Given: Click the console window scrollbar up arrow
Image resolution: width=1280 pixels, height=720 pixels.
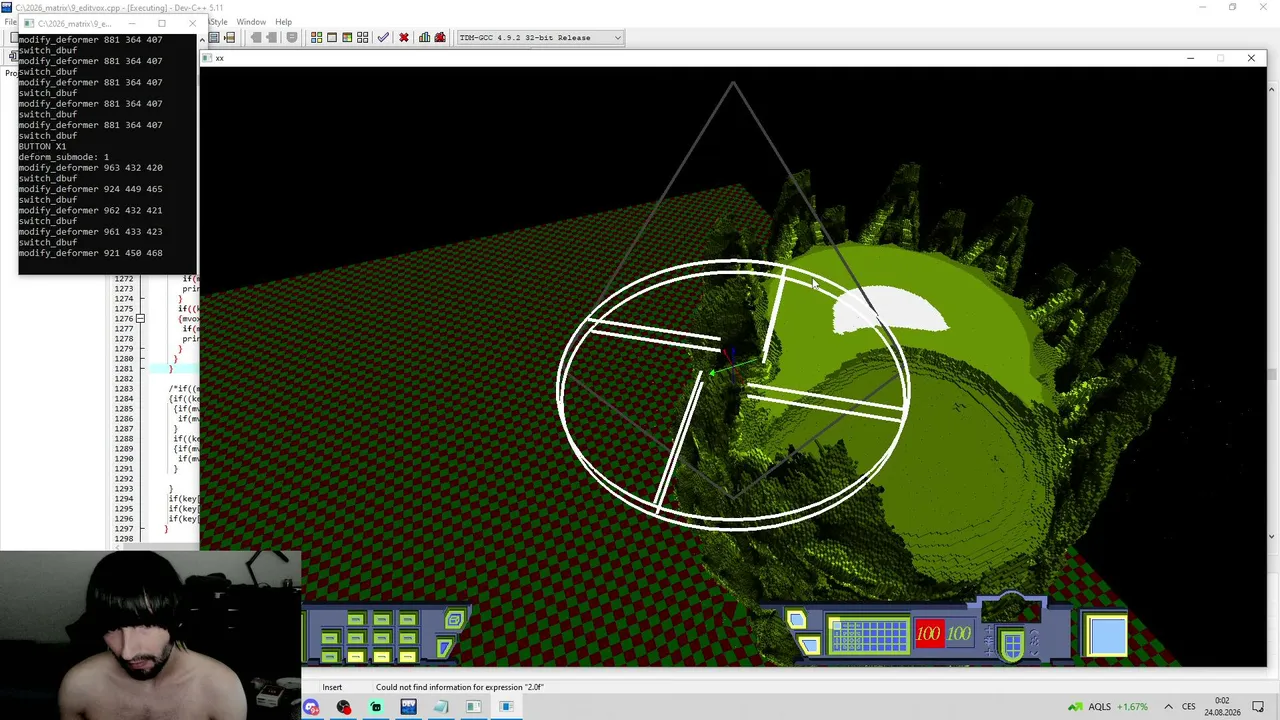Looking at the screenshot, I should [x=201, y=41].
